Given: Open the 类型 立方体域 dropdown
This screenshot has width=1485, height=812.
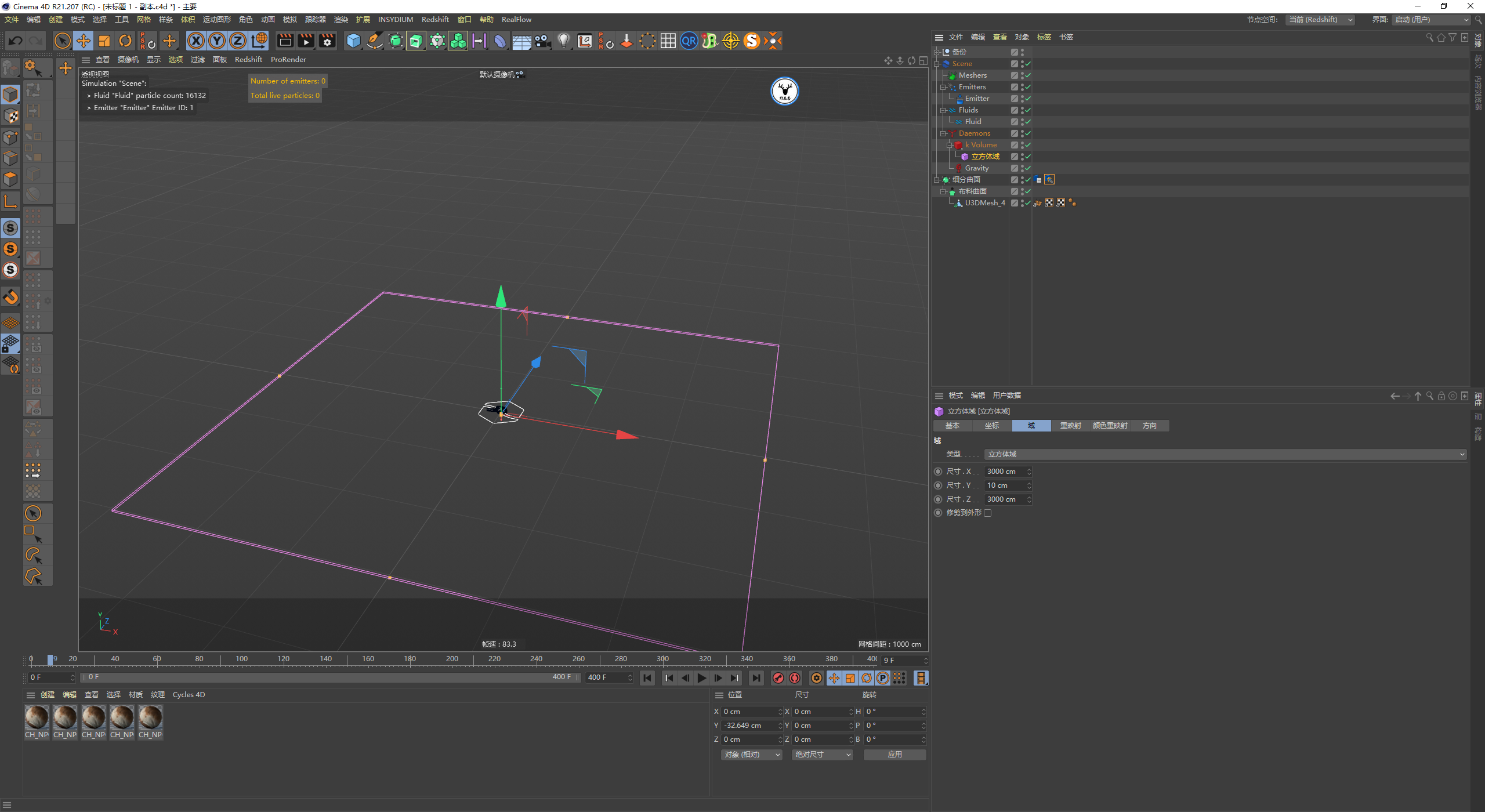Looking at the screenshot, I should pos(1225,454).
